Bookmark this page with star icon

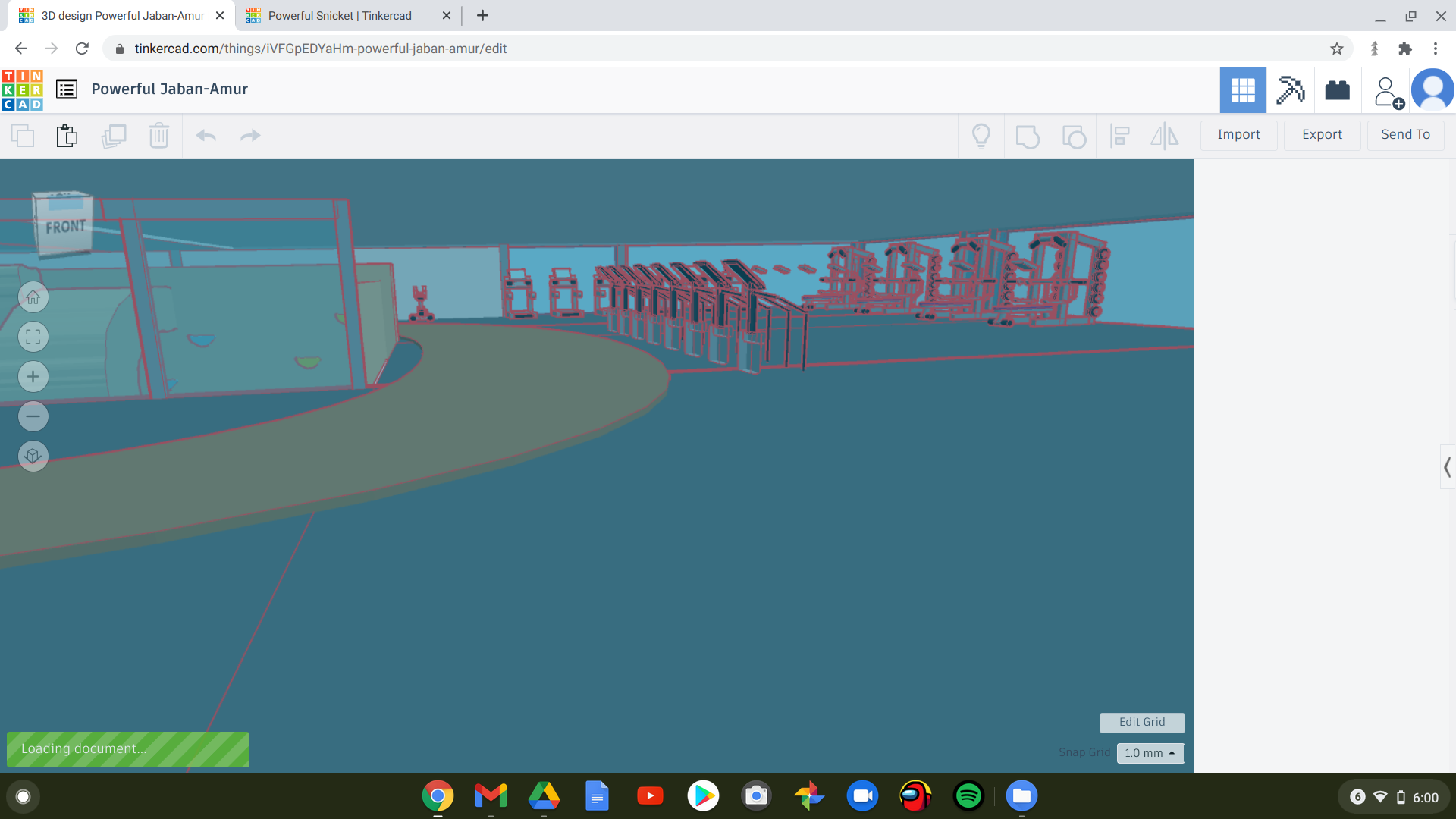(x=1337, y=49)
